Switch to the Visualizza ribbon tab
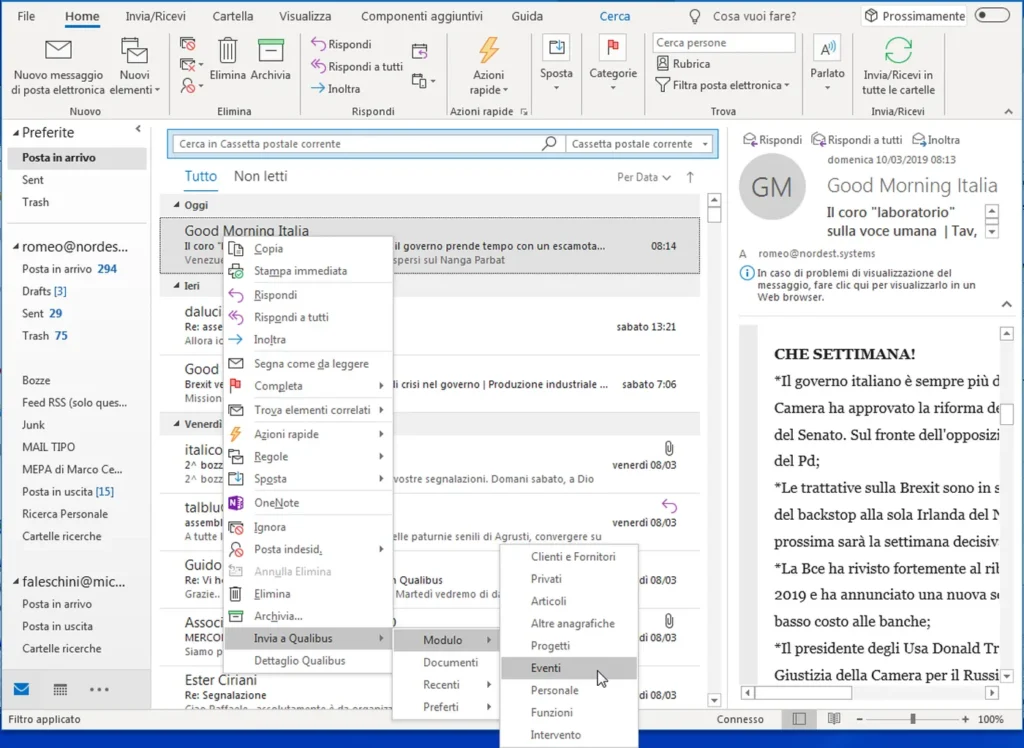This screenshot has width=1024, height=748. click(305, 15)
